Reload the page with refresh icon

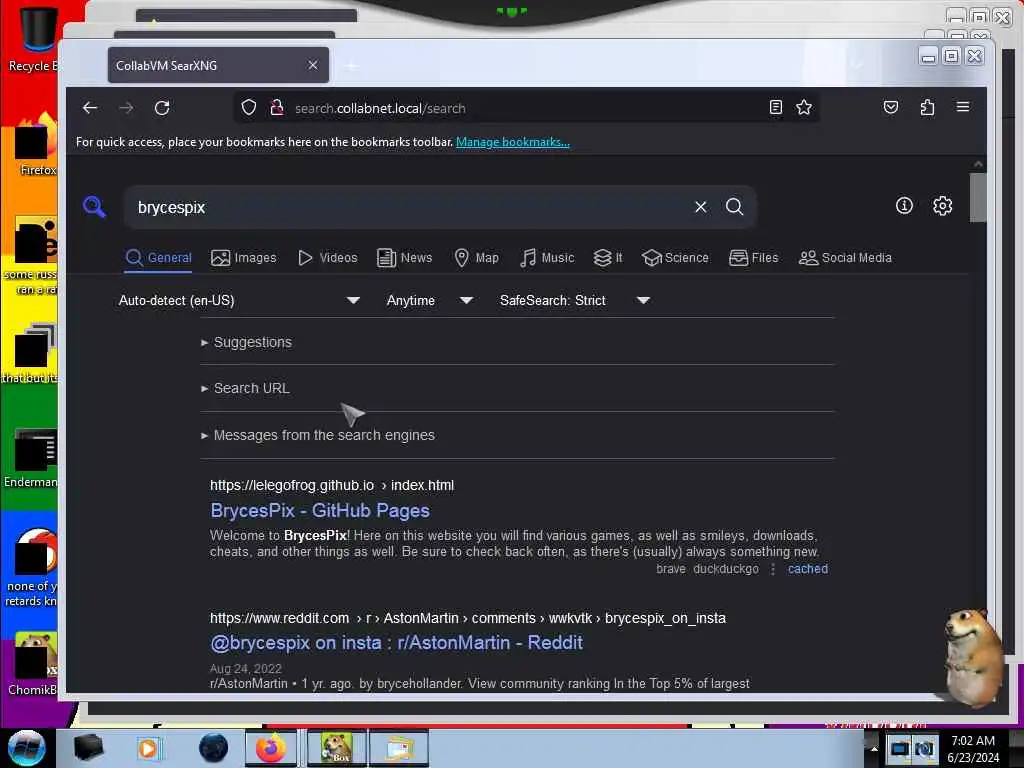point(162,108)
